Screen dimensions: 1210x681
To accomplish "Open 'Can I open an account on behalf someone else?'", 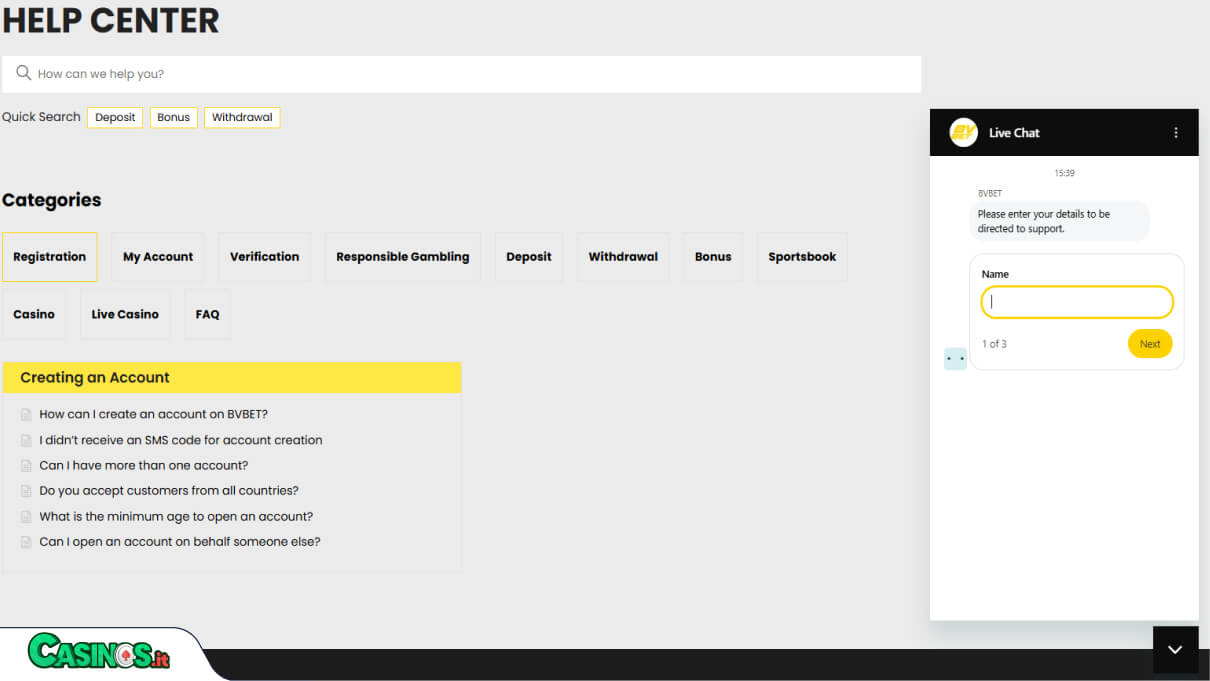I will point(180,542).
